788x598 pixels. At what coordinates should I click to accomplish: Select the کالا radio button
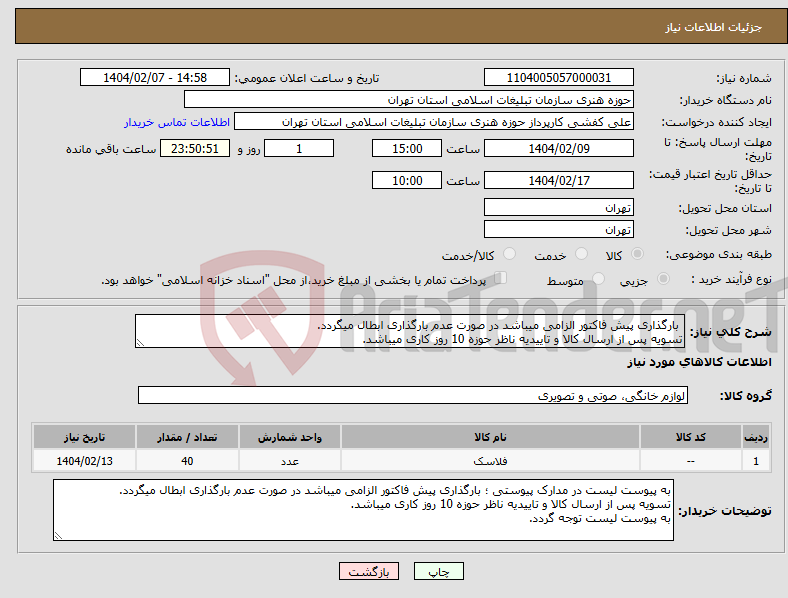point(637,254)
